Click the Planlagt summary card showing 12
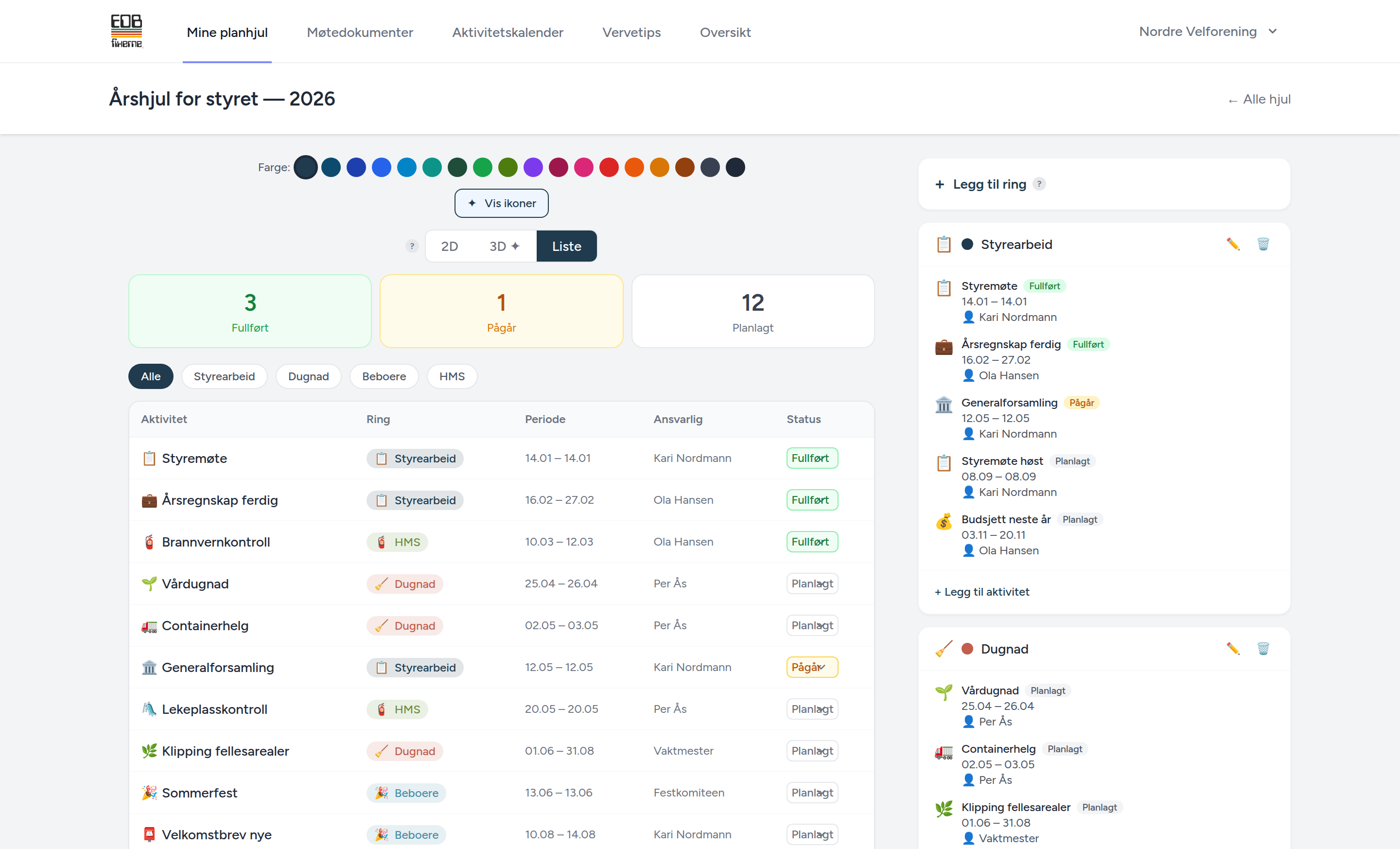Image resolution: width=1400 pixels, height=849 pixels. pyautogui.click(x=752, y=311)
